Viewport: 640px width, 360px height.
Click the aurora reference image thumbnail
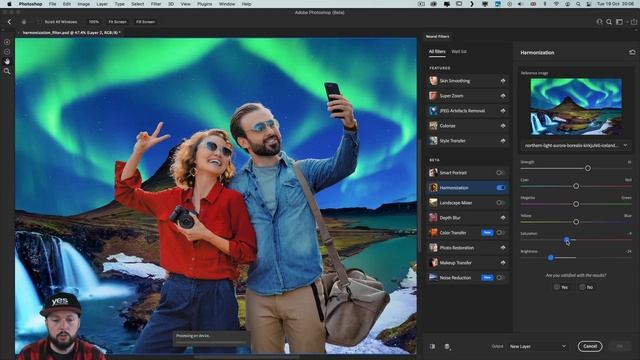576,107
